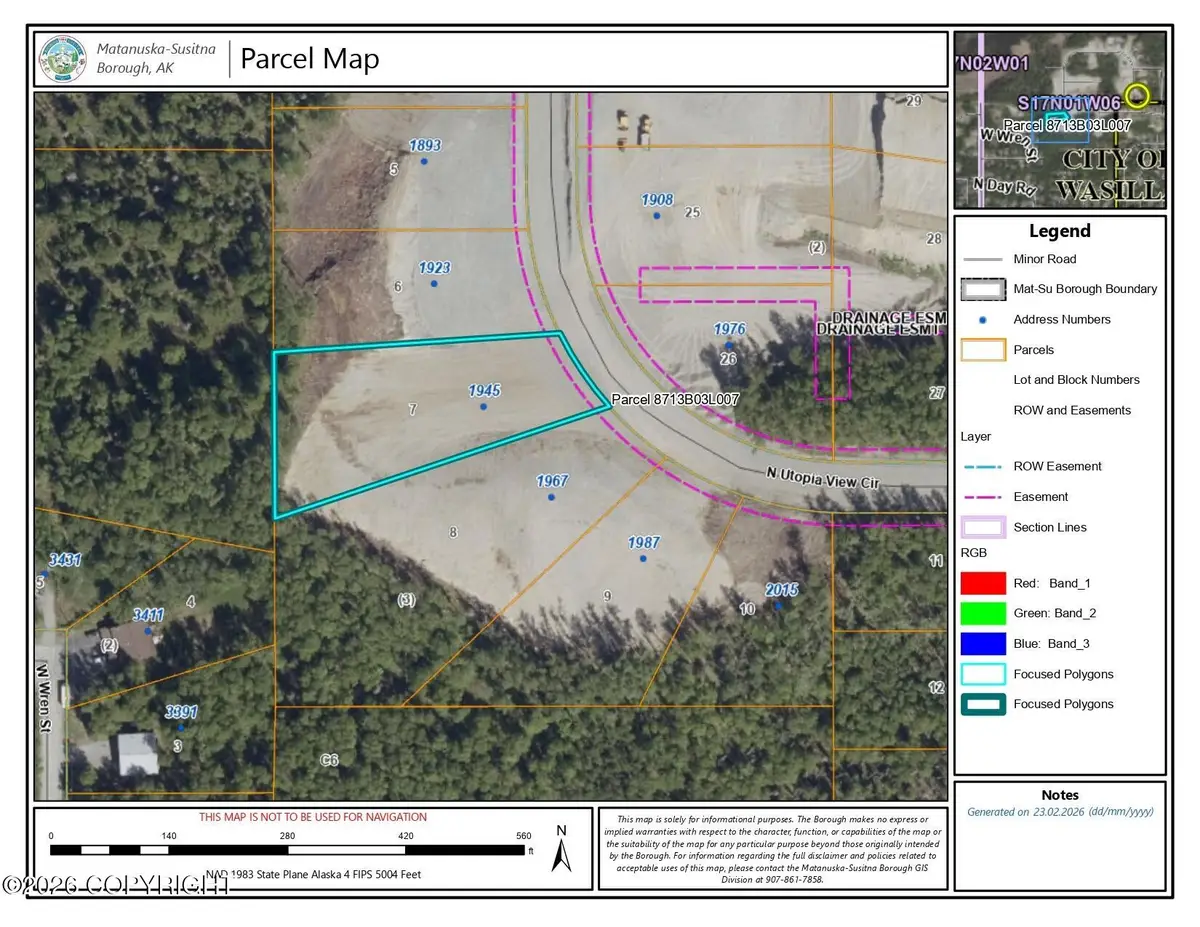Click the Parcels orange rectangle symbol
The height and width of the screenshot is (927, 1200).
click(982, 349)
